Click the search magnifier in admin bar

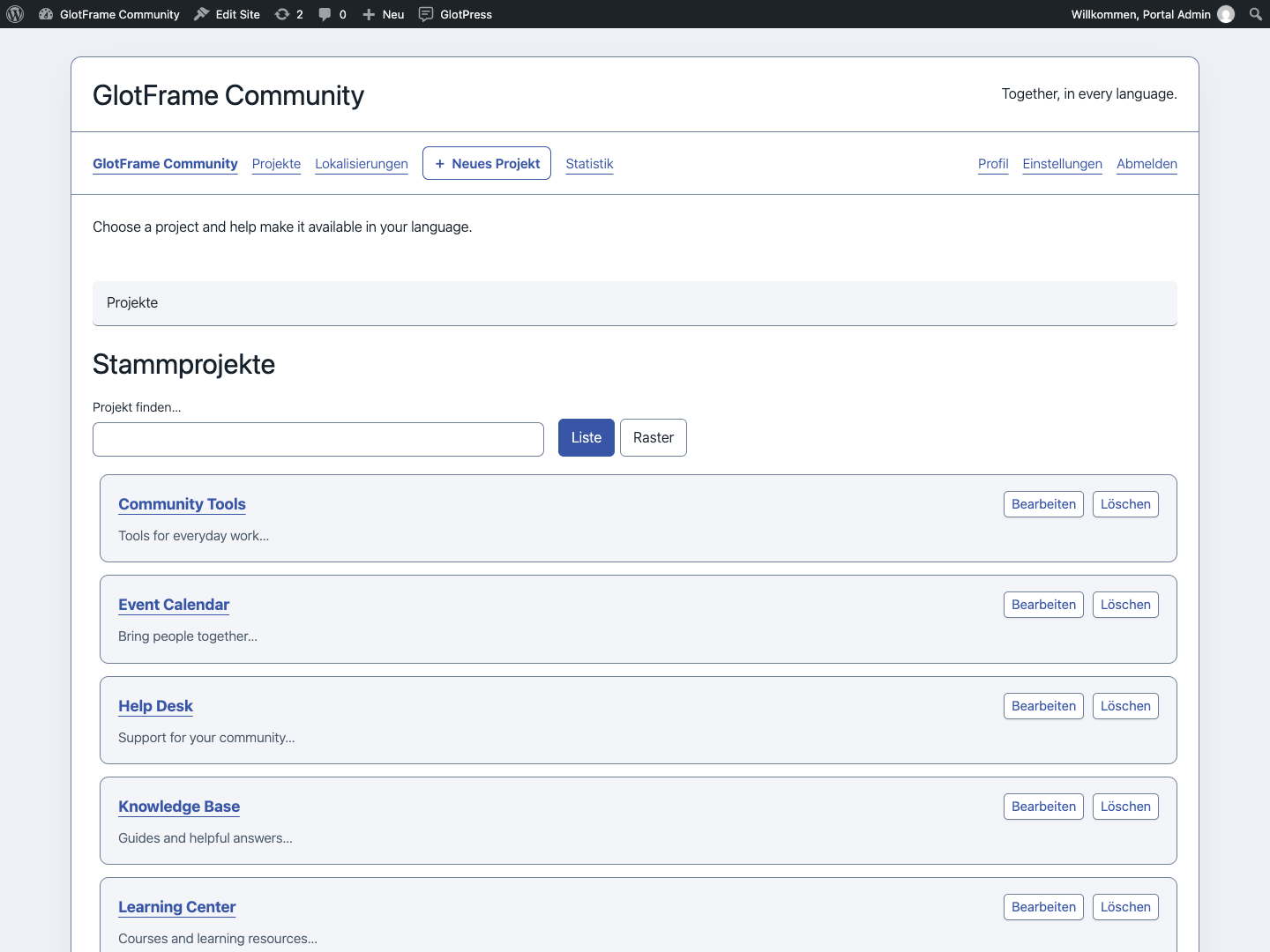pyautogui.click(x=1256, y=14)
